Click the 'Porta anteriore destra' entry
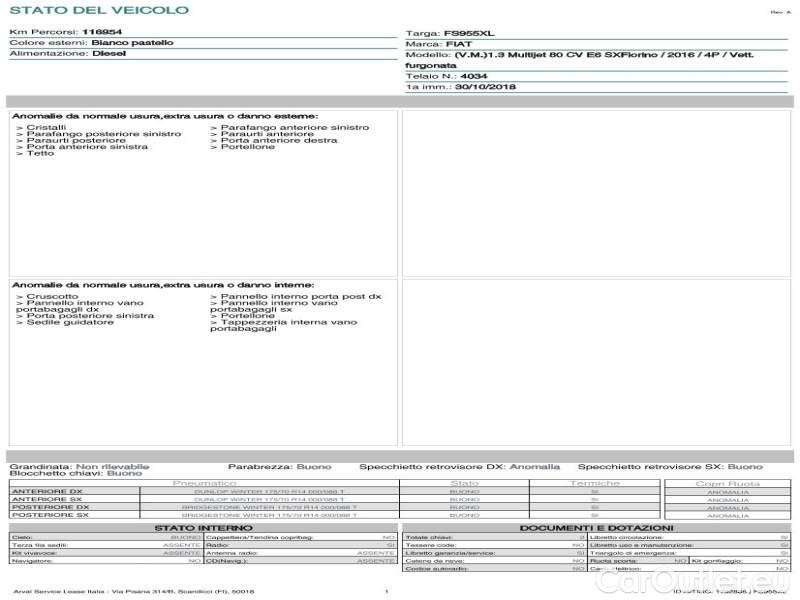This screenshot has width=800, height=600. (x=274, y=140)
